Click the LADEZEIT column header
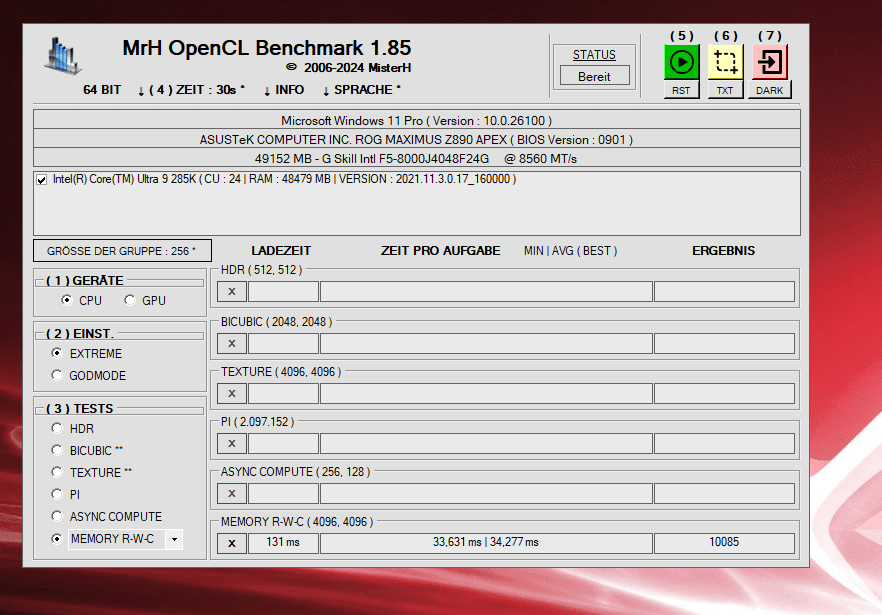 click(x=281, y=251)
